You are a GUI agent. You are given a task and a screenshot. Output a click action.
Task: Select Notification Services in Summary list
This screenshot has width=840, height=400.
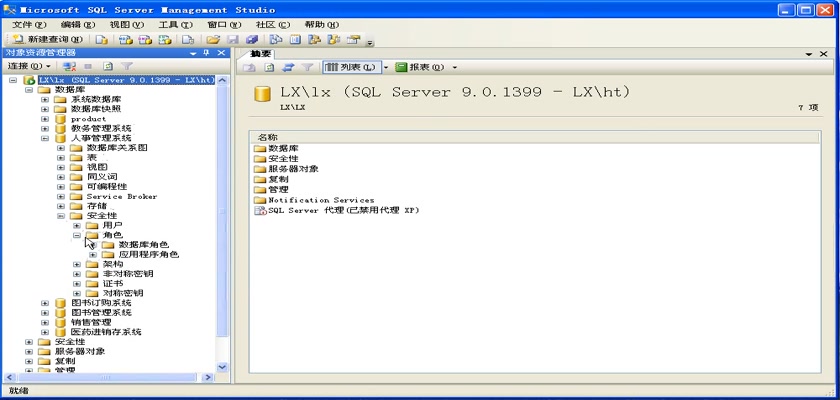coord(321,200)
